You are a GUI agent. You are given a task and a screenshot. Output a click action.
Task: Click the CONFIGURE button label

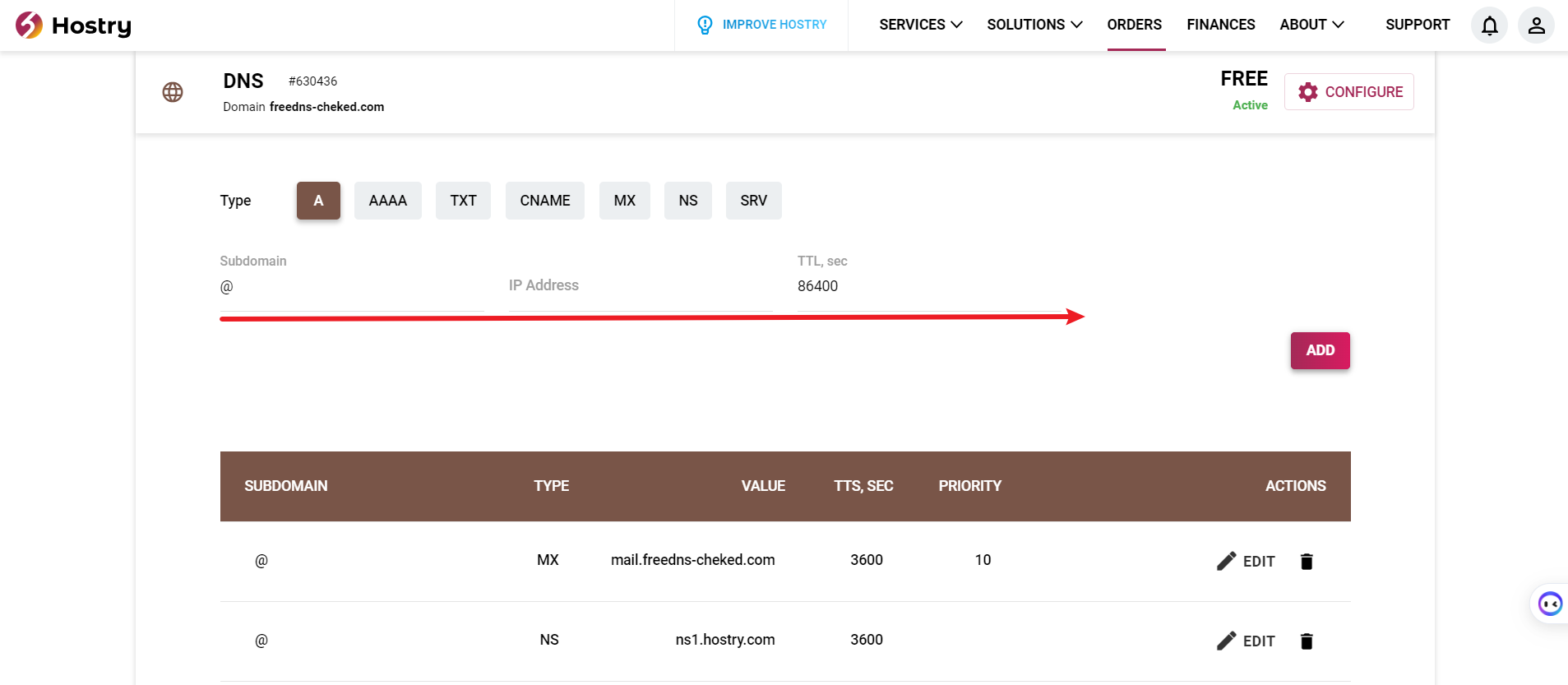[1364, 92]
